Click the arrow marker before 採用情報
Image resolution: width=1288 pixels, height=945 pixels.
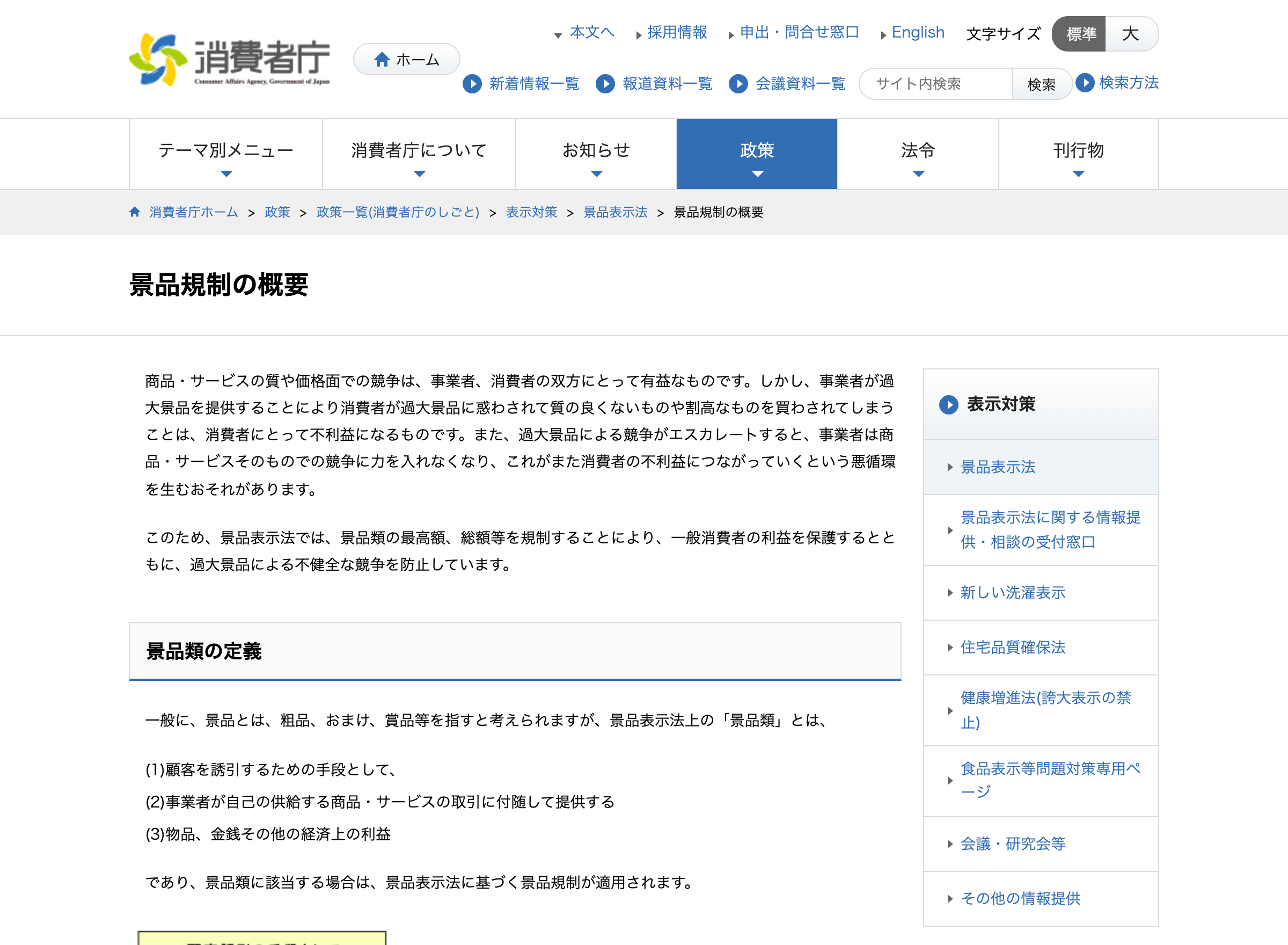[x=639, y=35]
